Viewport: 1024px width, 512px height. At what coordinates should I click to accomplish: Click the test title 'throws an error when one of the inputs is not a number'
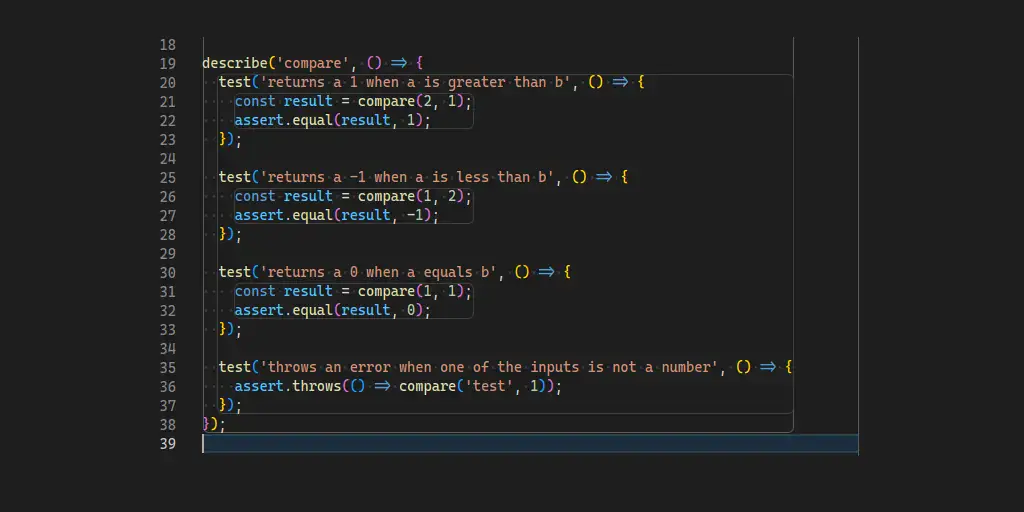tap(488, 367)
